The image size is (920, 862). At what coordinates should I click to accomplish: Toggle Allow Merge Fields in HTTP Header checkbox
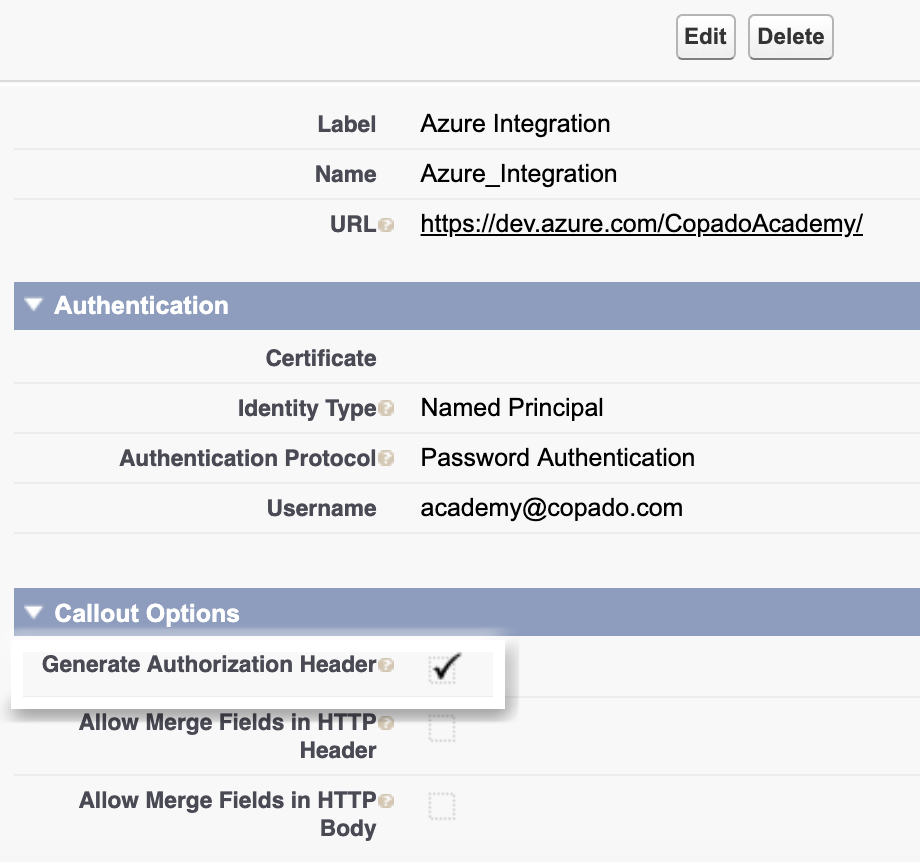pyautogui.click(x=442, y=728)
